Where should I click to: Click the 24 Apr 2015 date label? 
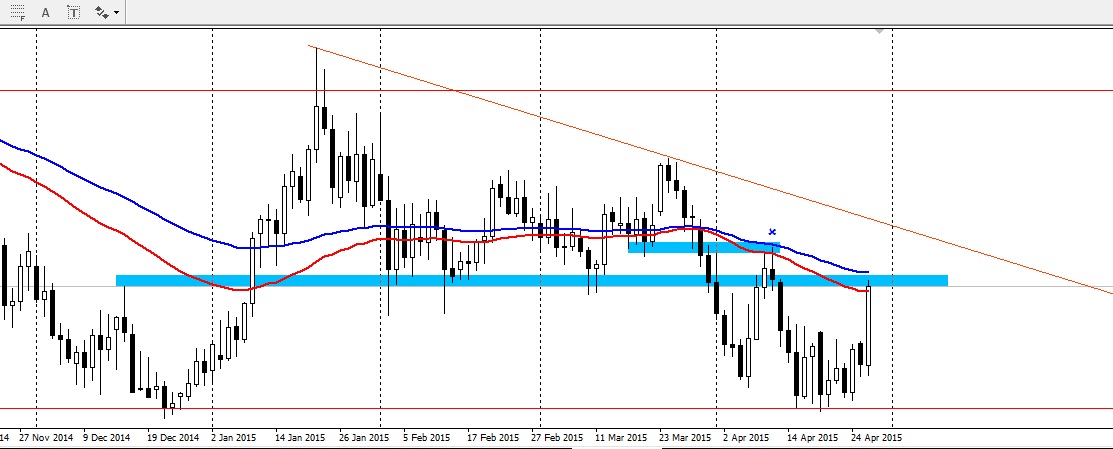pyautogui.click(x=876, y=438)
